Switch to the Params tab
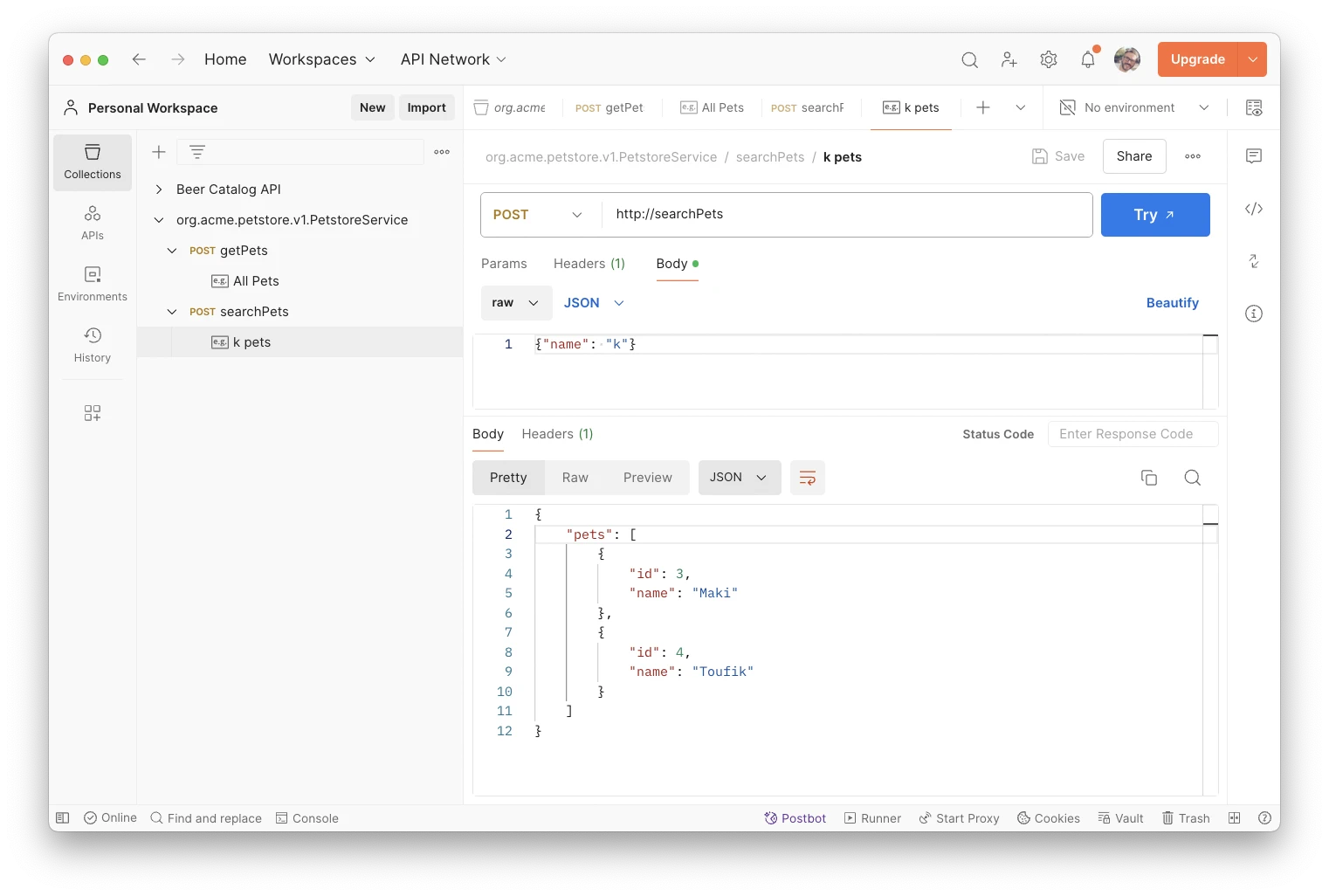The width and height of the screenshot is (1329, 896). pyautogui.click(x=504, y=264)
